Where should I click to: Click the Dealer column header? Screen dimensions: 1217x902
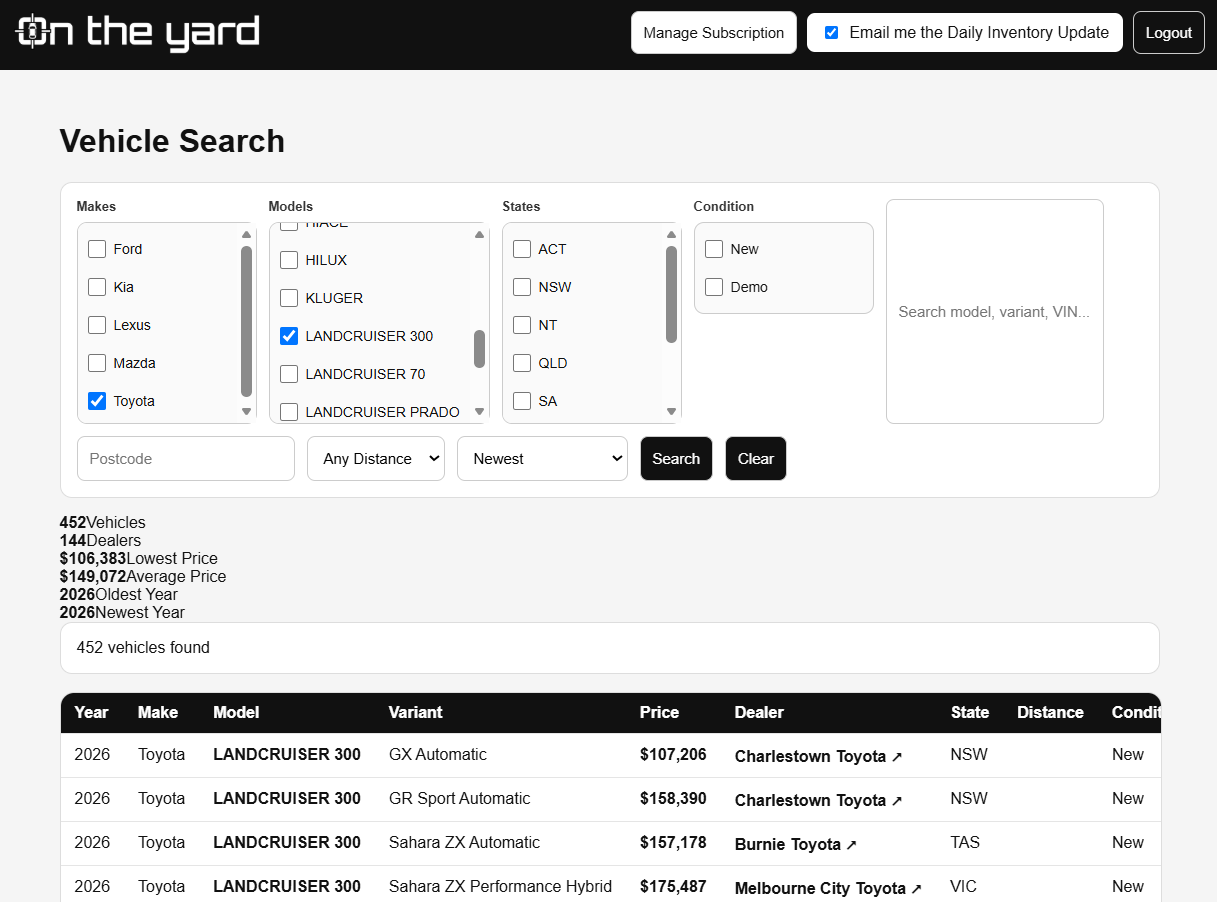coord(759,712)
